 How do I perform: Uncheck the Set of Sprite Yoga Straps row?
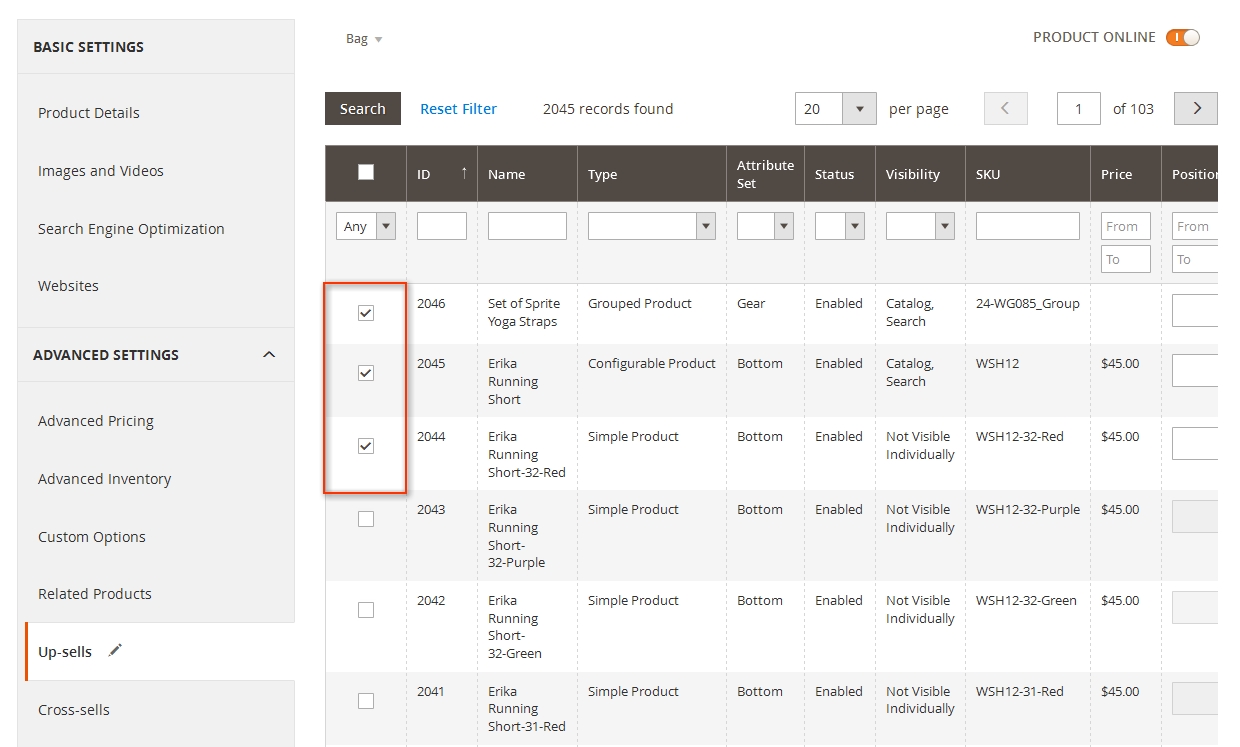click(x=365, y=312)
